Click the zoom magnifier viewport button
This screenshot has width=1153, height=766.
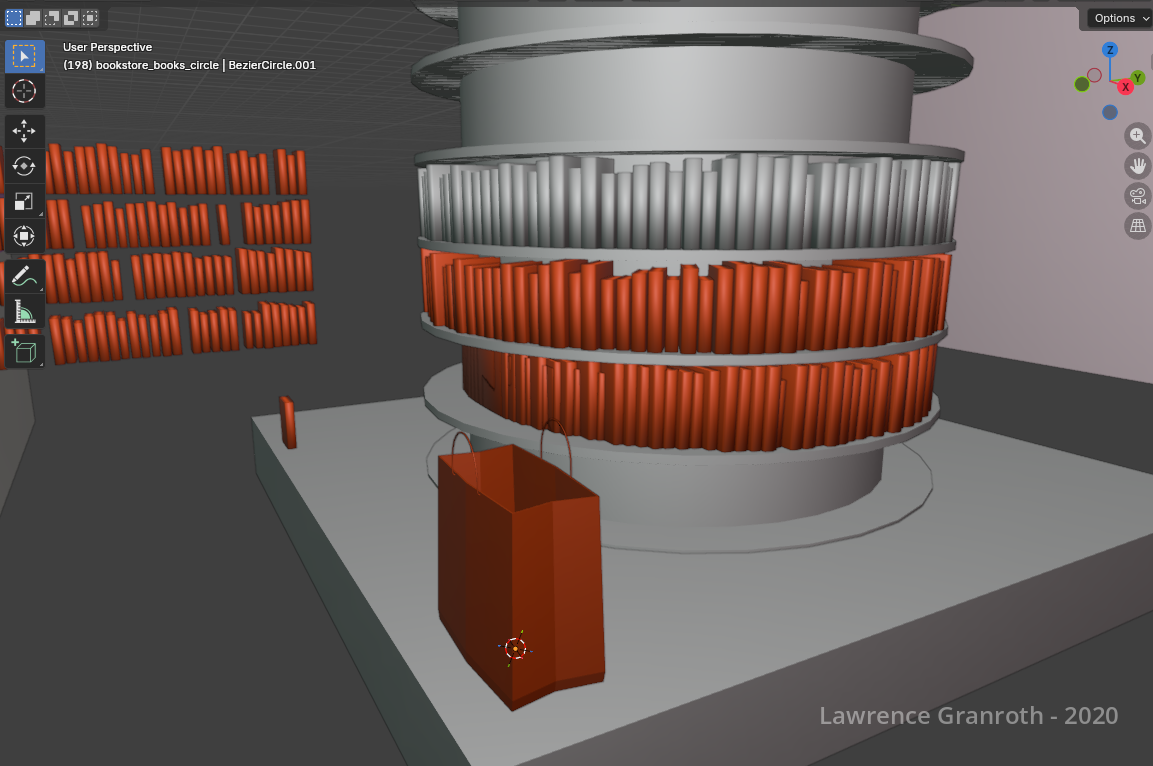pos(1137,135)
